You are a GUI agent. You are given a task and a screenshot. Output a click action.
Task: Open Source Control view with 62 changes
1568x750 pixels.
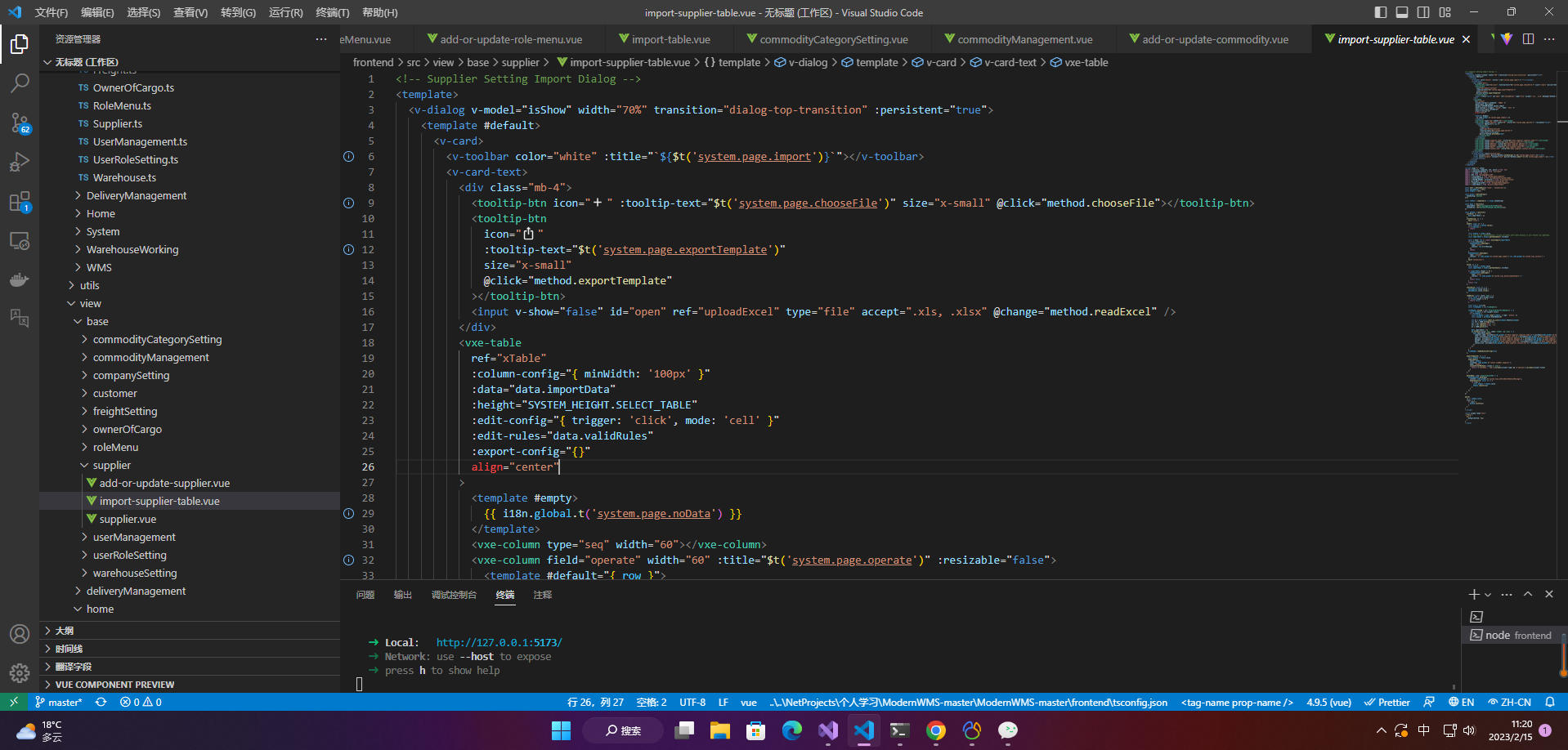(20, 123)
